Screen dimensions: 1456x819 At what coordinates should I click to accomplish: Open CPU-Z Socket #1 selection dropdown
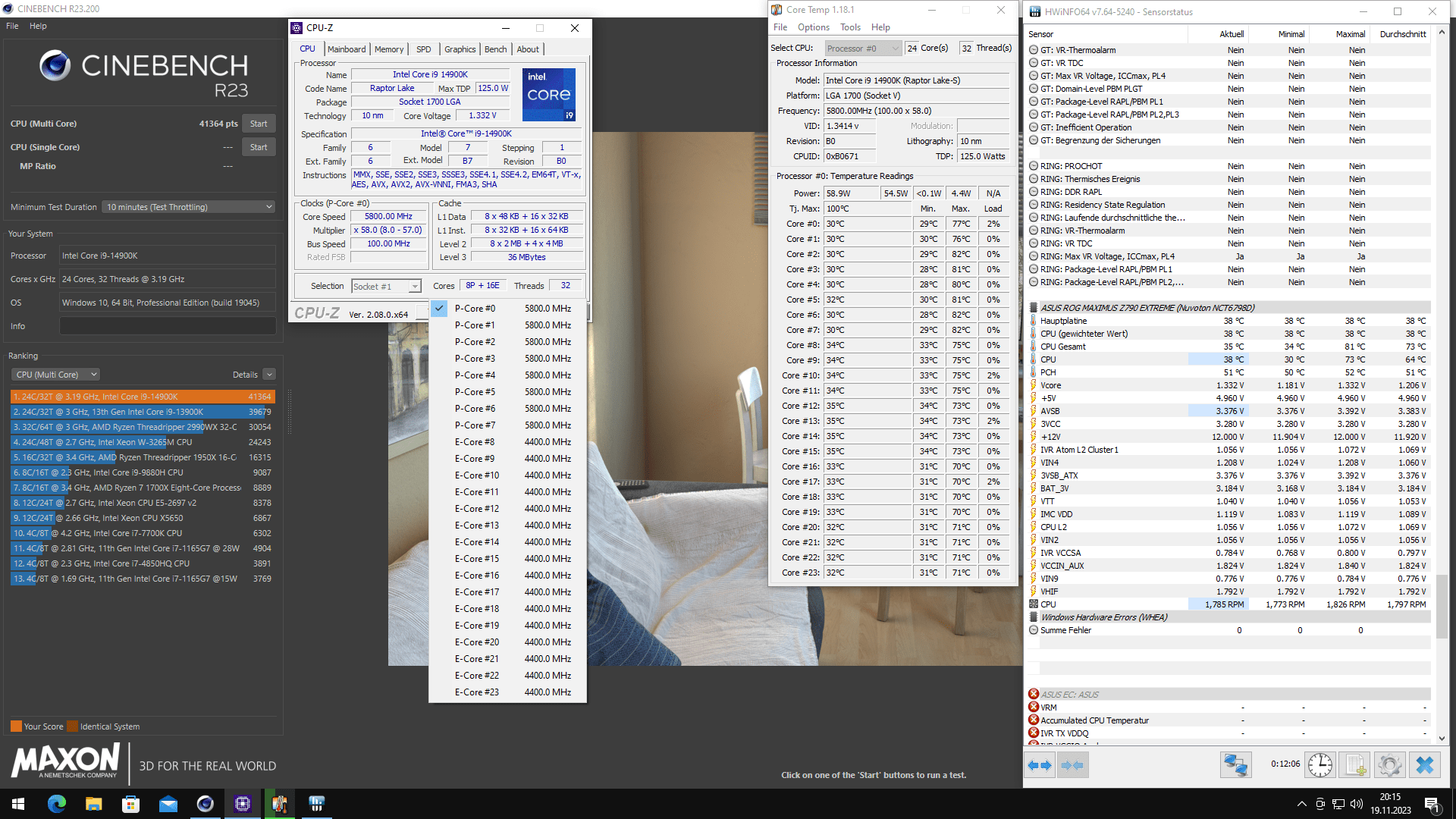(x=386, y=286)
